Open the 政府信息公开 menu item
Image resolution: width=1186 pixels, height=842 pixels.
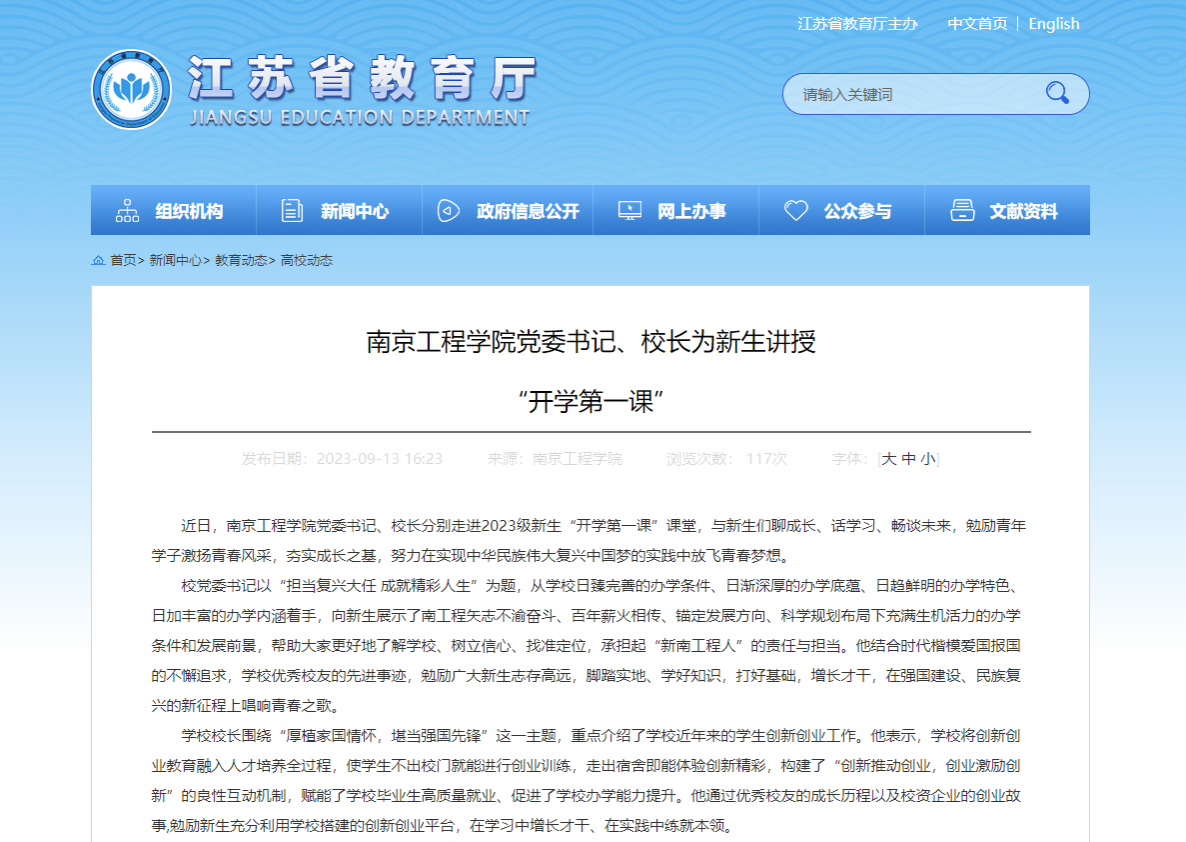pos(527,211)
